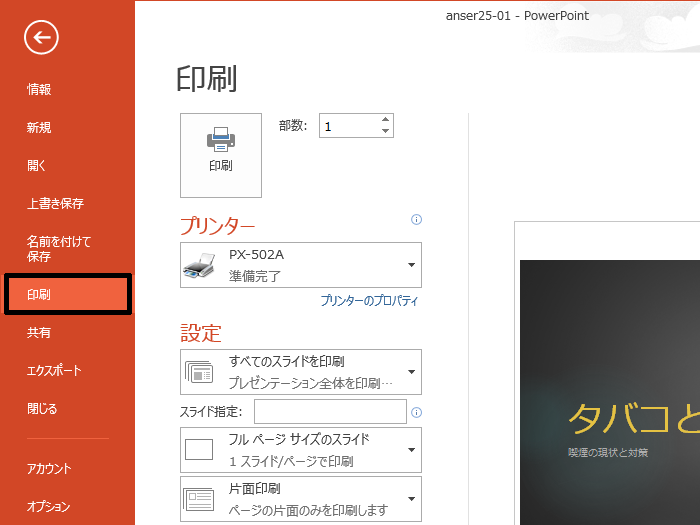
Task: Expand フル ページ サイズのスライド dropdown
Action: [x=300, y=450]
